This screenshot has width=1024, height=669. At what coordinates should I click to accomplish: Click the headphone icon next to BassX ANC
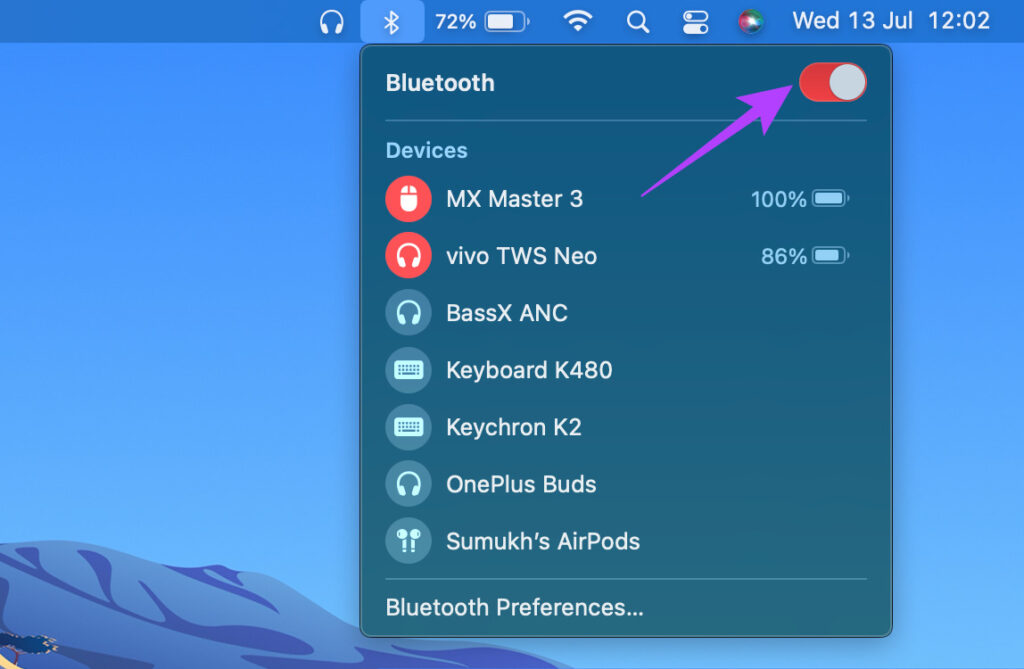[409, 312]
